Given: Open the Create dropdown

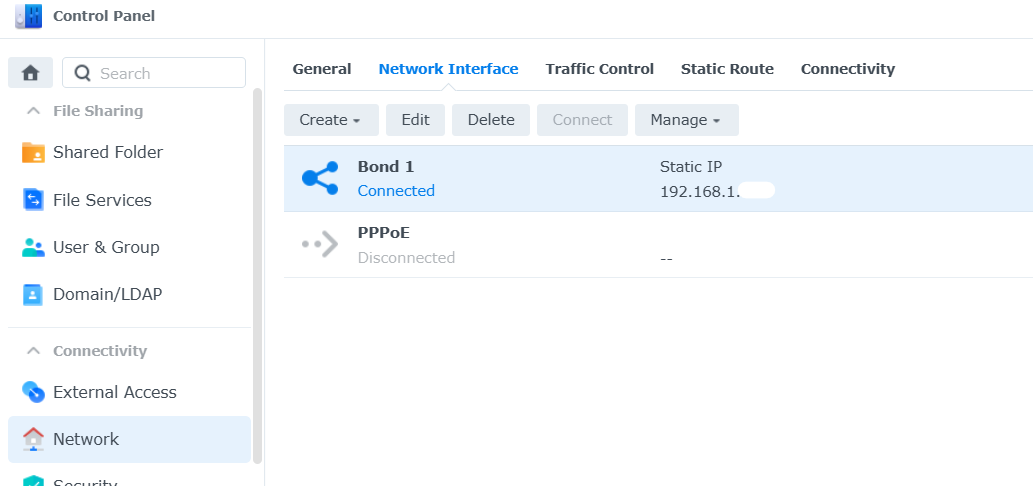Looking at the screenshot, I should click(x=331, y=120).
